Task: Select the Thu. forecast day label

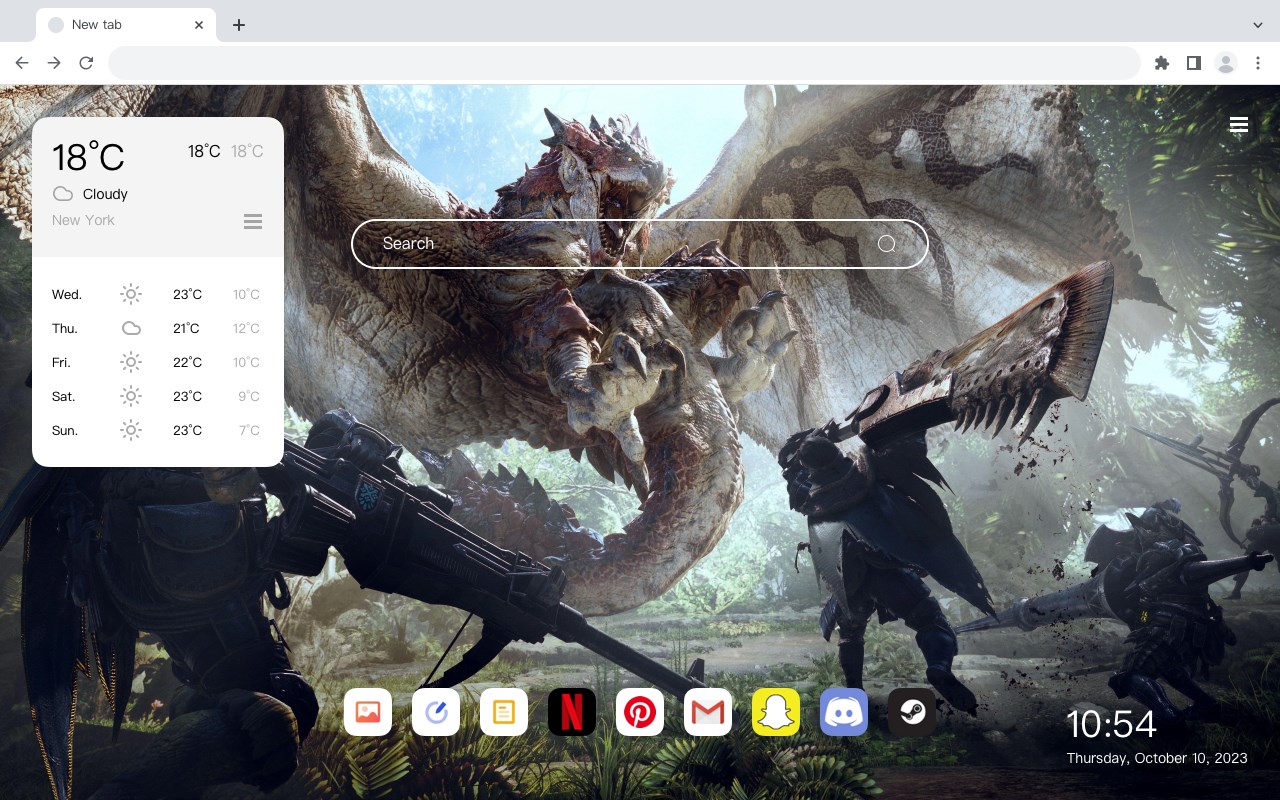Action: click(65, 328)
